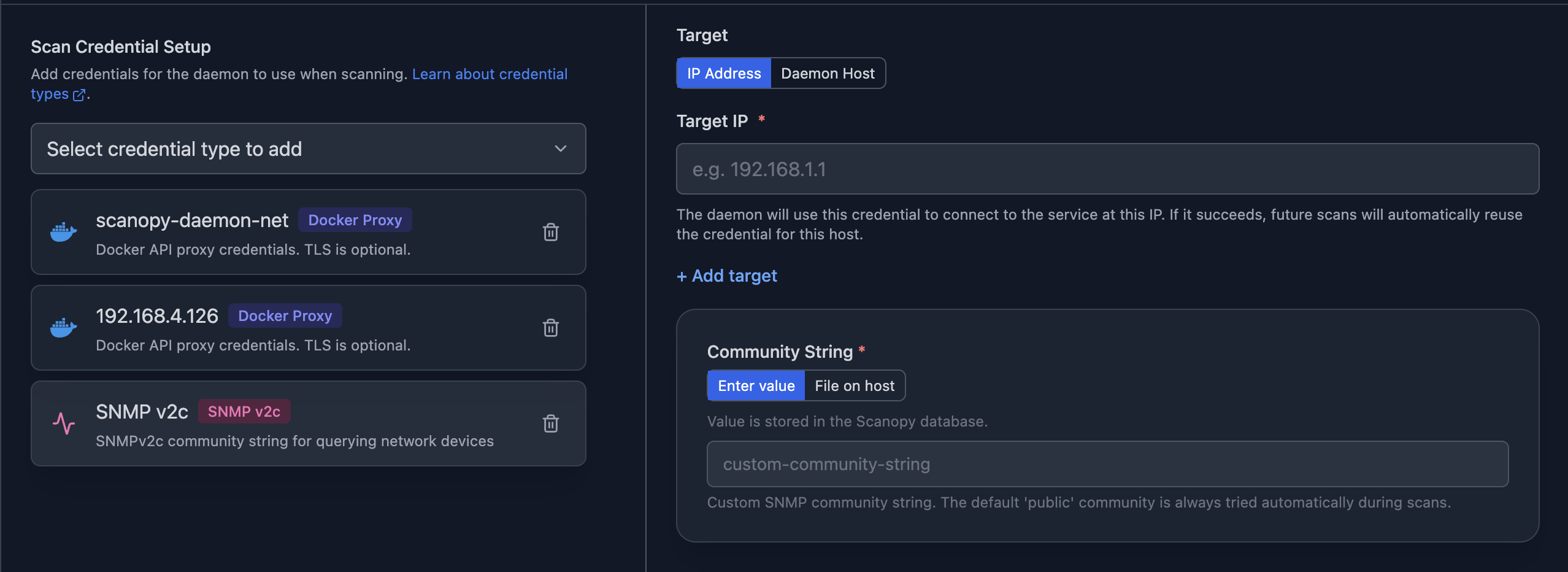Select IP Address target mode
This screenshot has height=572, width=1568.
(x=723, y=73)
